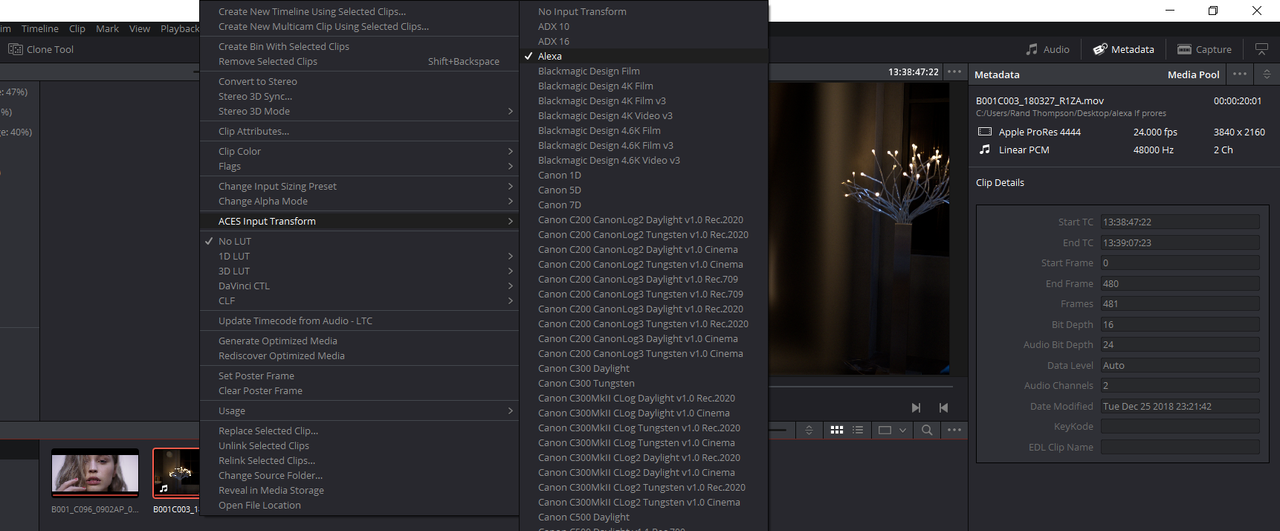Choose ADX 10 input transform

click(644, 27)
